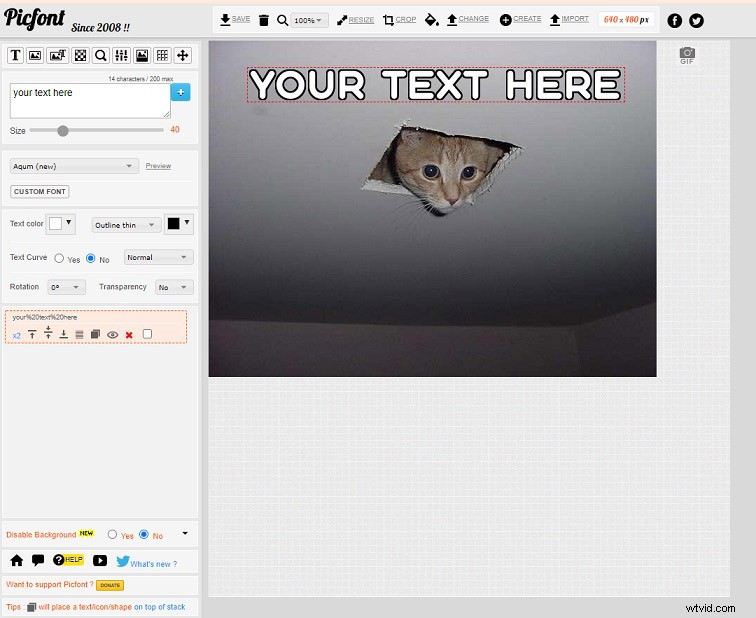Open the 100% zoom level dropdown

(x=309, y=20)
